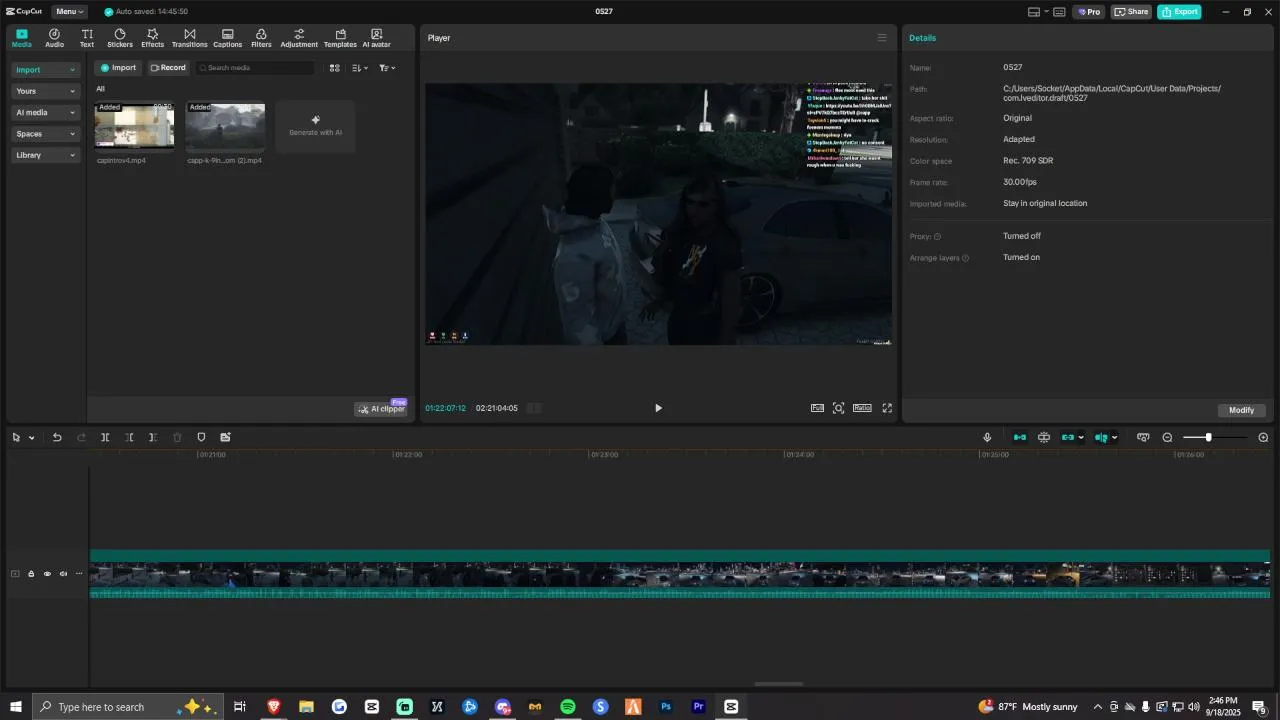This screenshot has height=720, width=1280.
Task: Expand the Import sidebar section
Action: click(45, 70)
